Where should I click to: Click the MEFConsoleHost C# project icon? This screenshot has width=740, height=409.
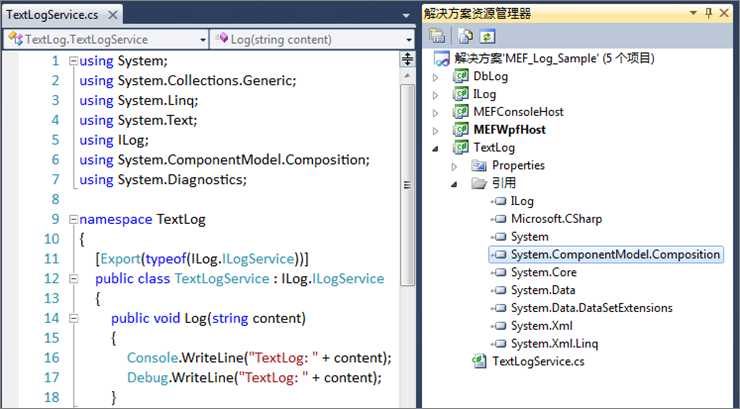pos(461,112)
